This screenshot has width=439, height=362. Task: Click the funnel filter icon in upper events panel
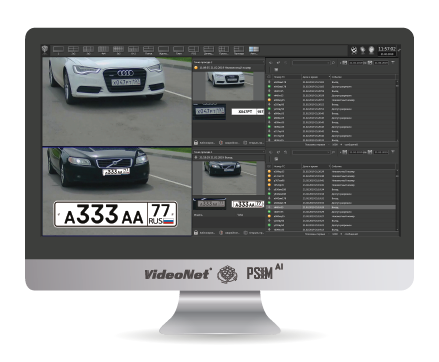393,62
